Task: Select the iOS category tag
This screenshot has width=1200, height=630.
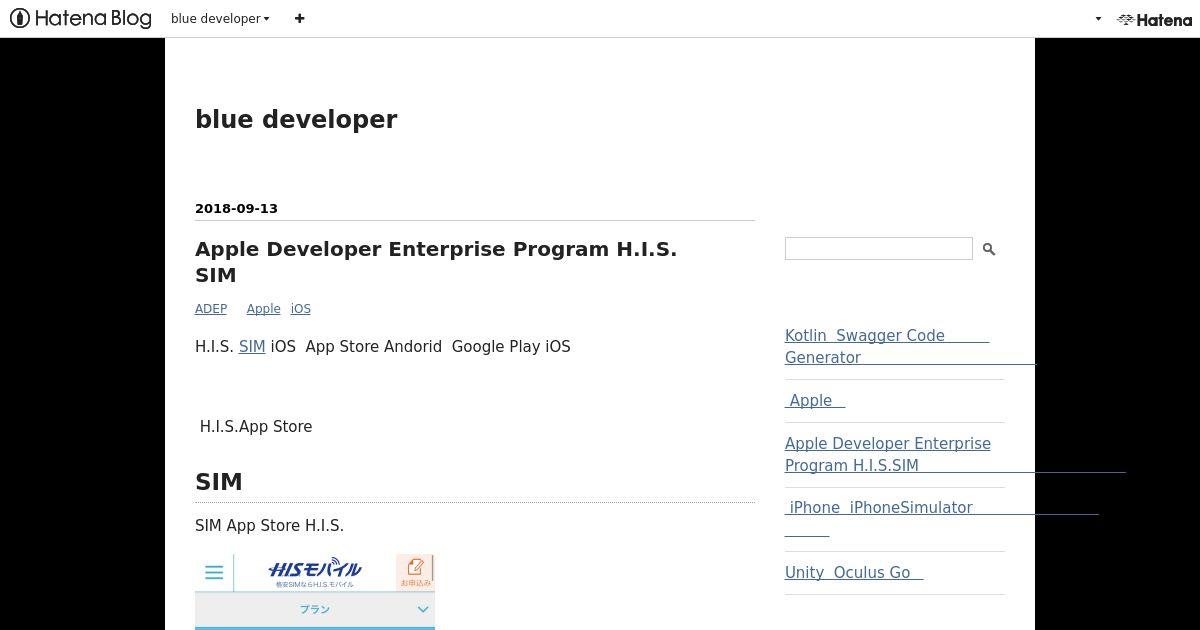Action: tap(301, 309)
